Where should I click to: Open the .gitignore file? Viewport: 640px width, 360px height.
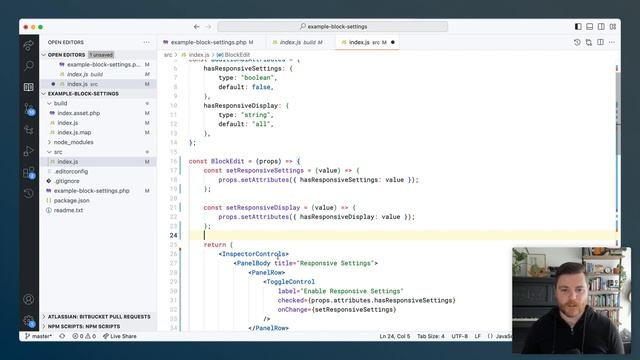[98, 181]
